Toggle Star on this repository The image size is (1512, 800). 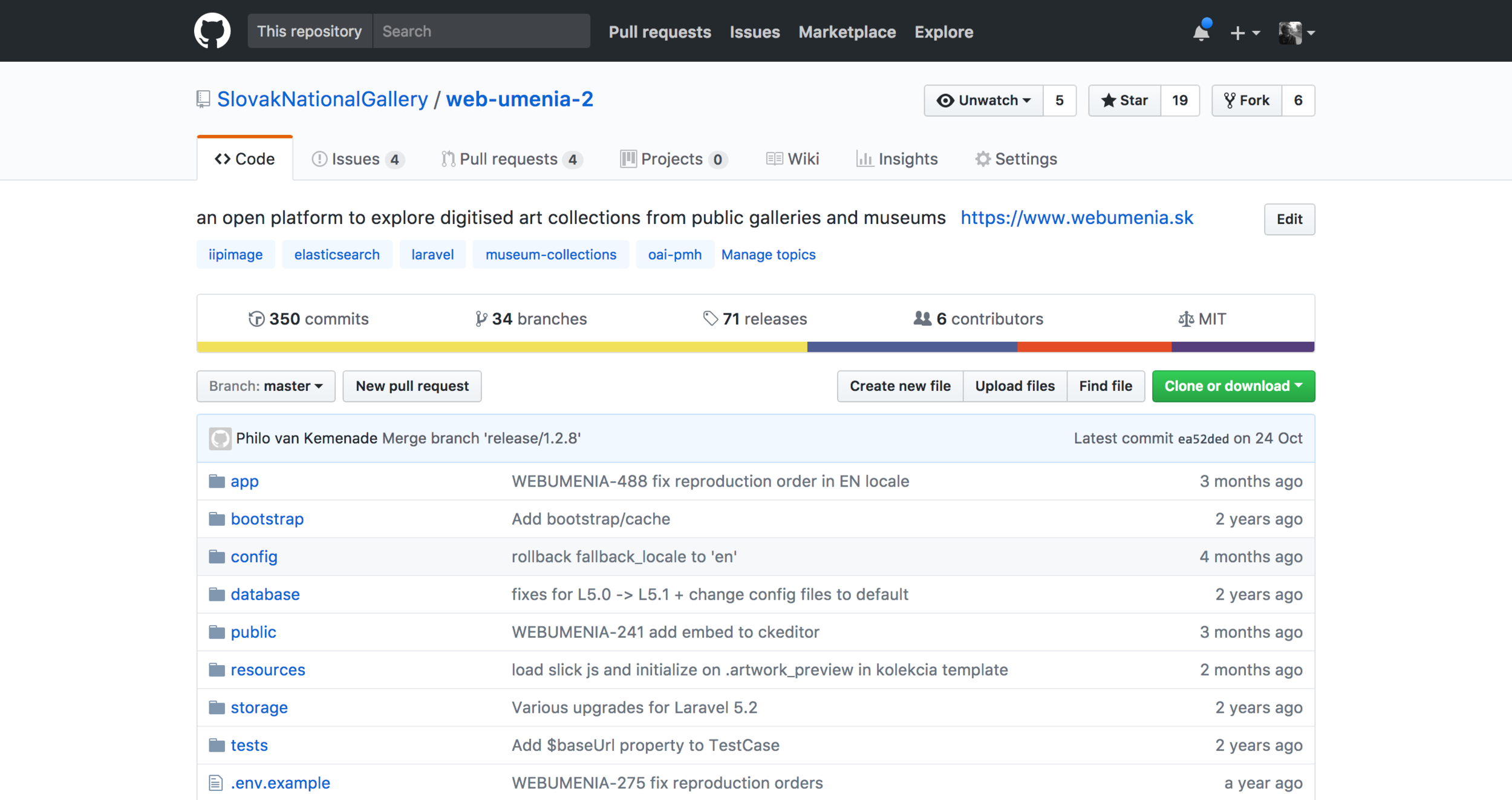[1124, 100]
